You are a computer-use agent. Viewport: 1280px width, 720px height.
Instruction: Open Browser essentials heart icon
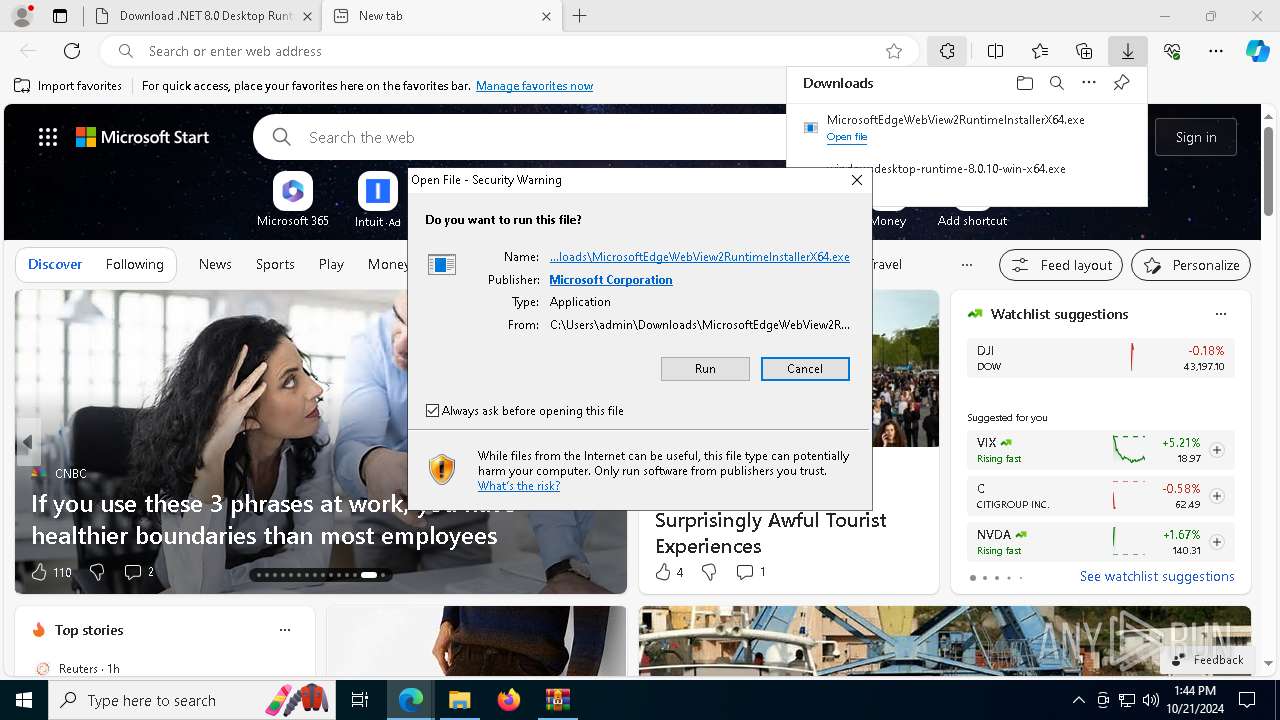pos(1172,51)
